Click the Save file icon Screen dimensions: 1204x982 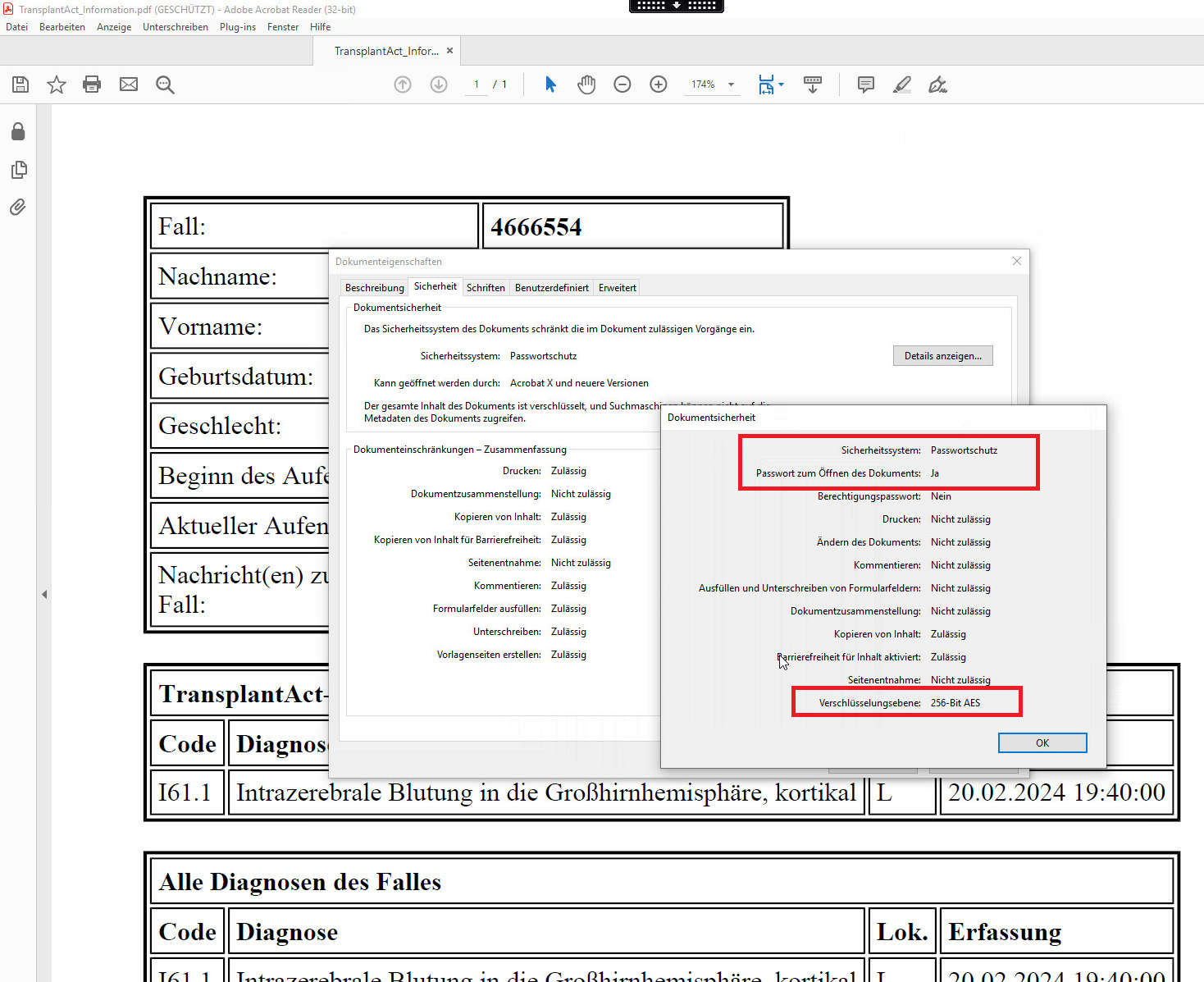(x=21, y=84)
